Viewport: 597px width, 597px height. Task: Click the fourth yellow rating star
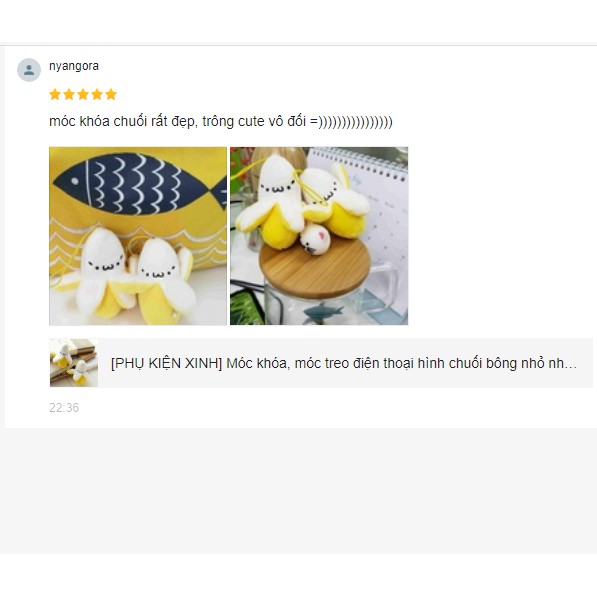tap(97, 94)
